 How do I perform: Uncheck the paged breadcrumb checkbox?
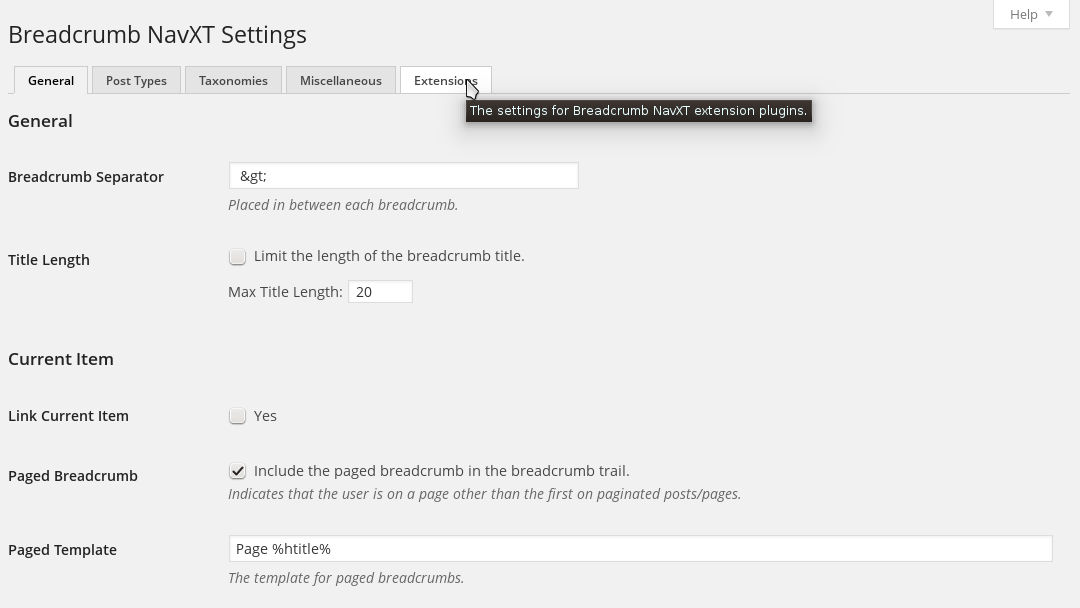pos(237,471)
